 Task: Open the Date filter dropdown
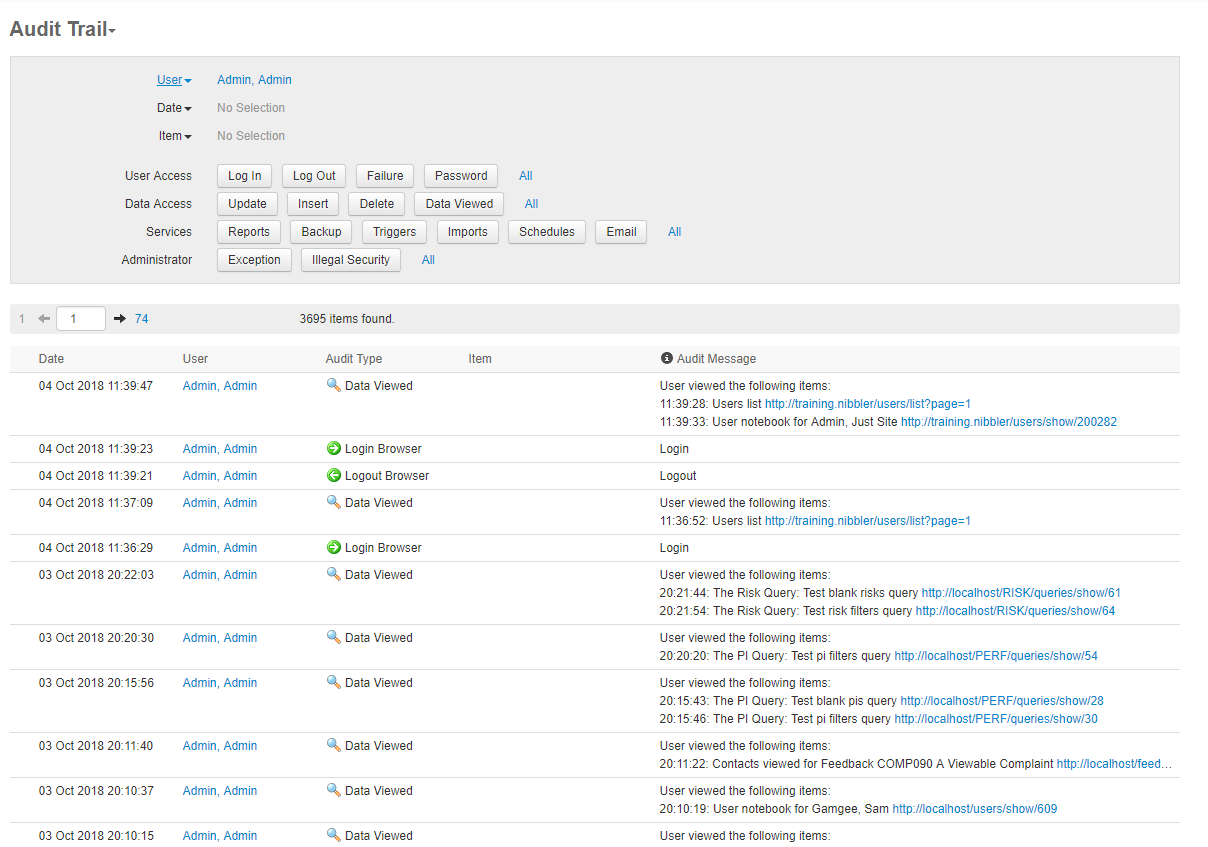tap(174, 108)
